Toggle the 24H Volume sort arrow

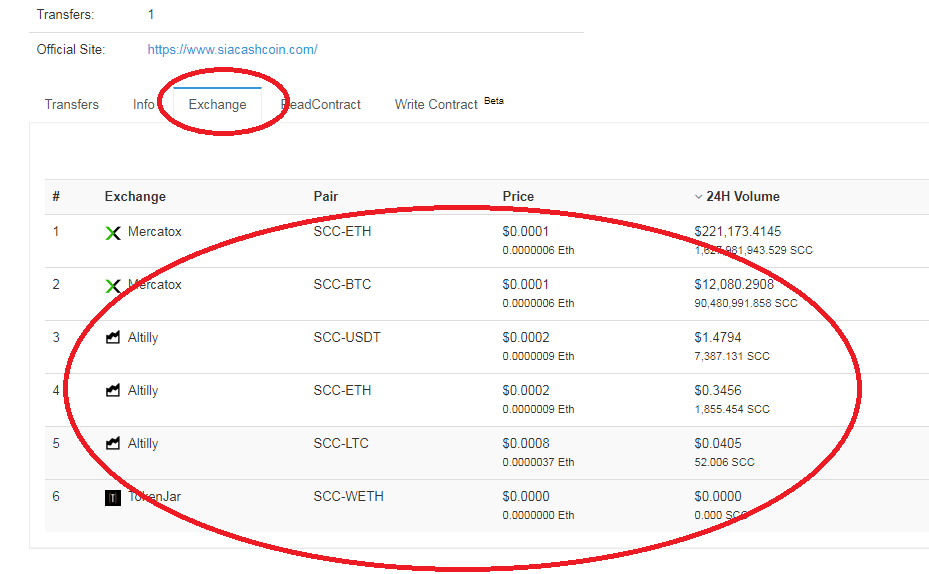tap(699, 197)
